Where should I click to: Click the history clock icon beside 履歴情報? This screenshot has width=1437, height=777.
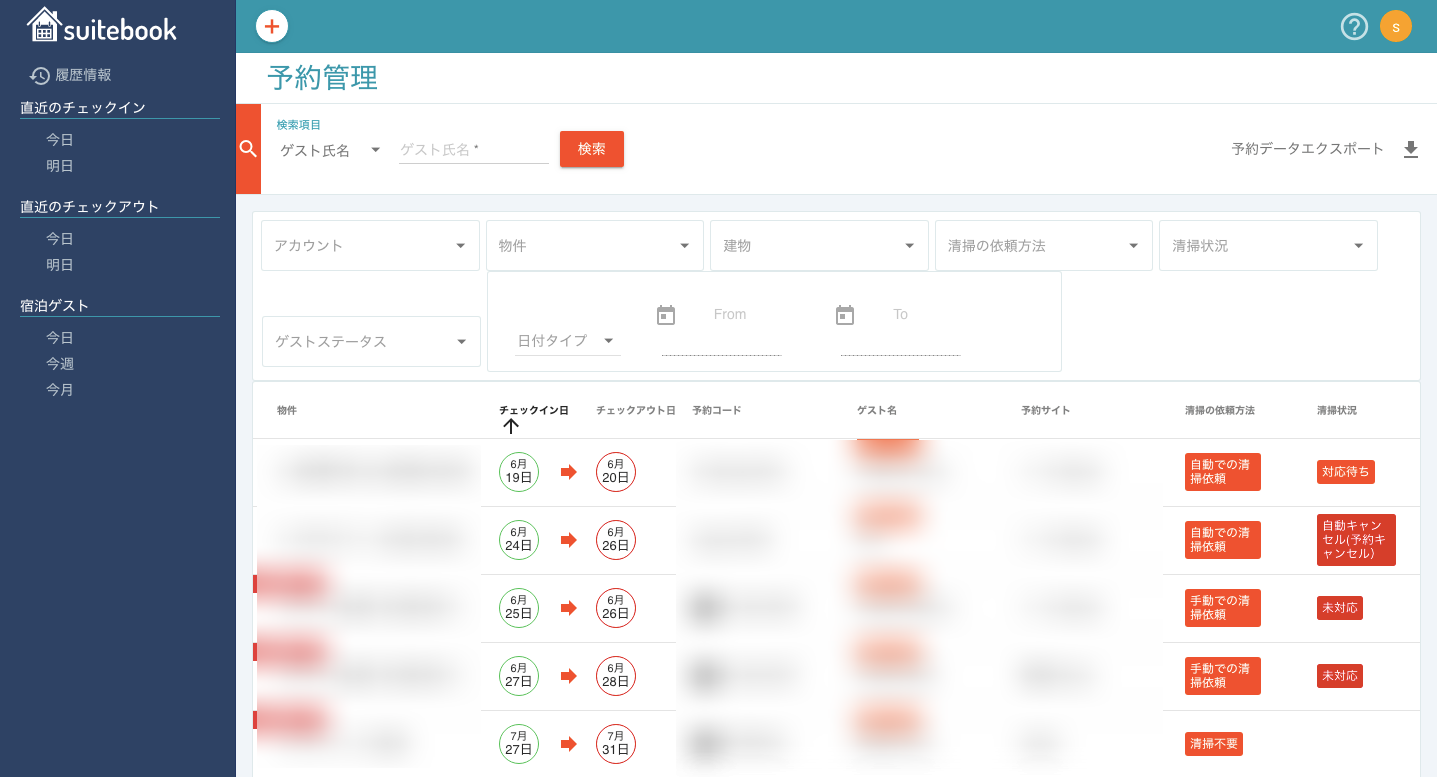[x=40, y=75]
